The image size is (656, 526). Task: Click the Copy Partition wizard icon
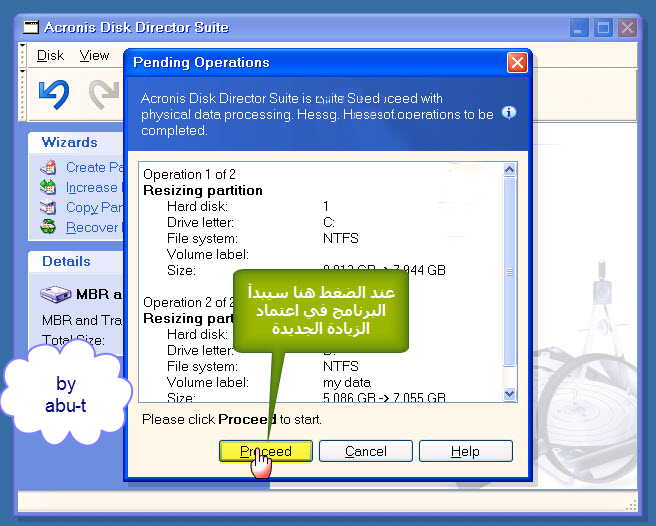[49, 207]
